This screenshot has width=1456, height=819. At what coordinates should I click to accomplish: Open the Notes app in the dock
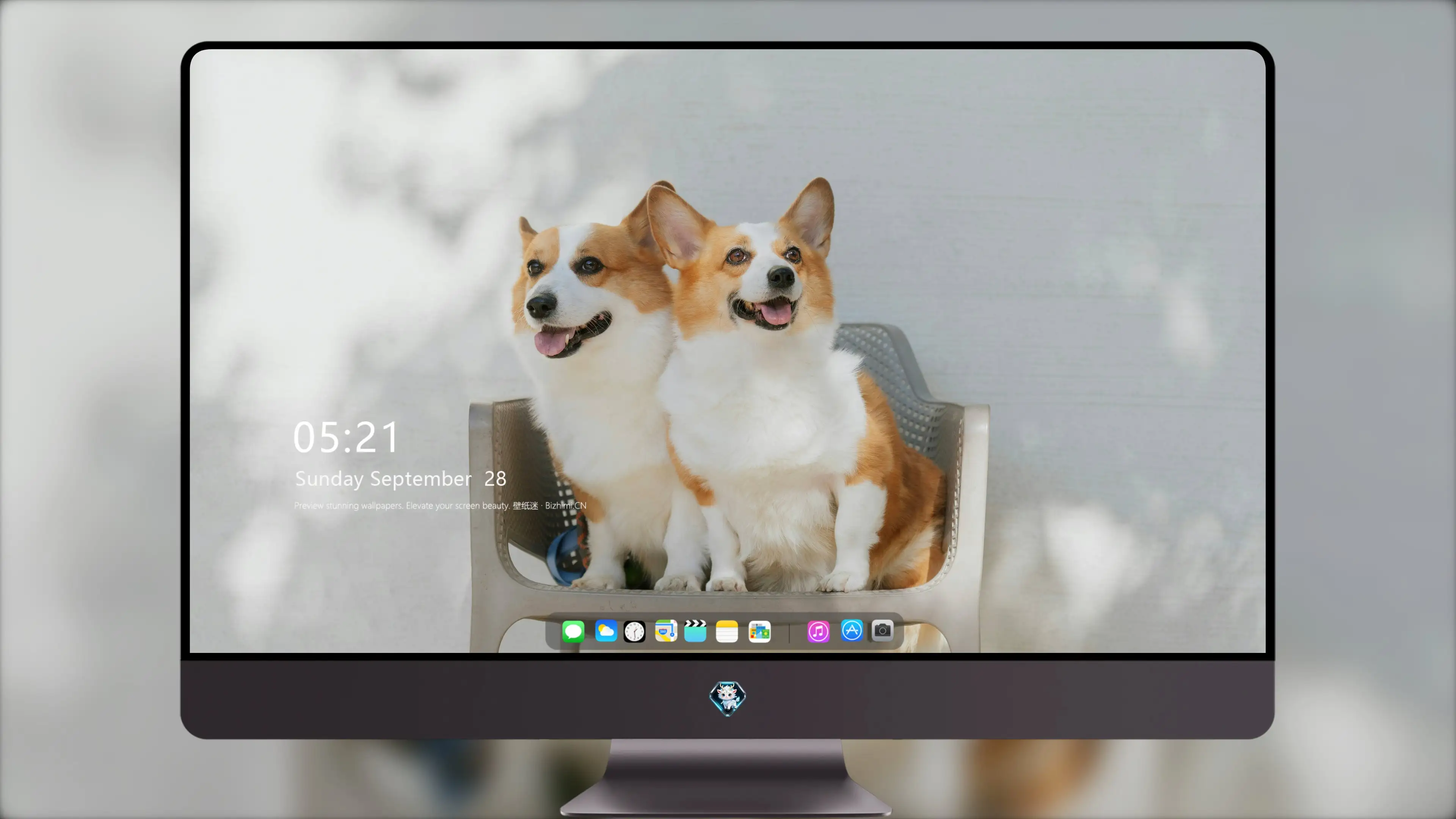coord(727,631)
